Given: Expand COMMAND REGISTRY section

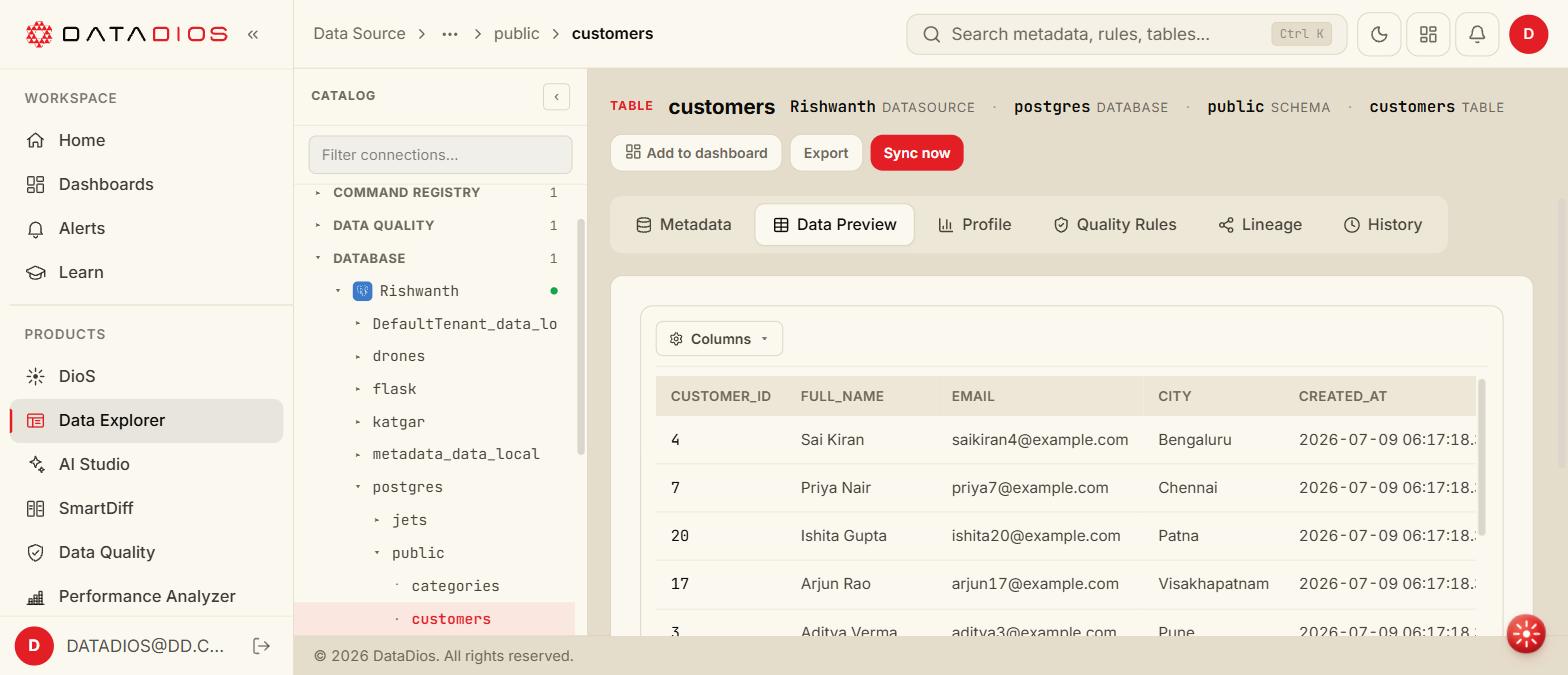Looking at the screenshot, I should point(318,192).
